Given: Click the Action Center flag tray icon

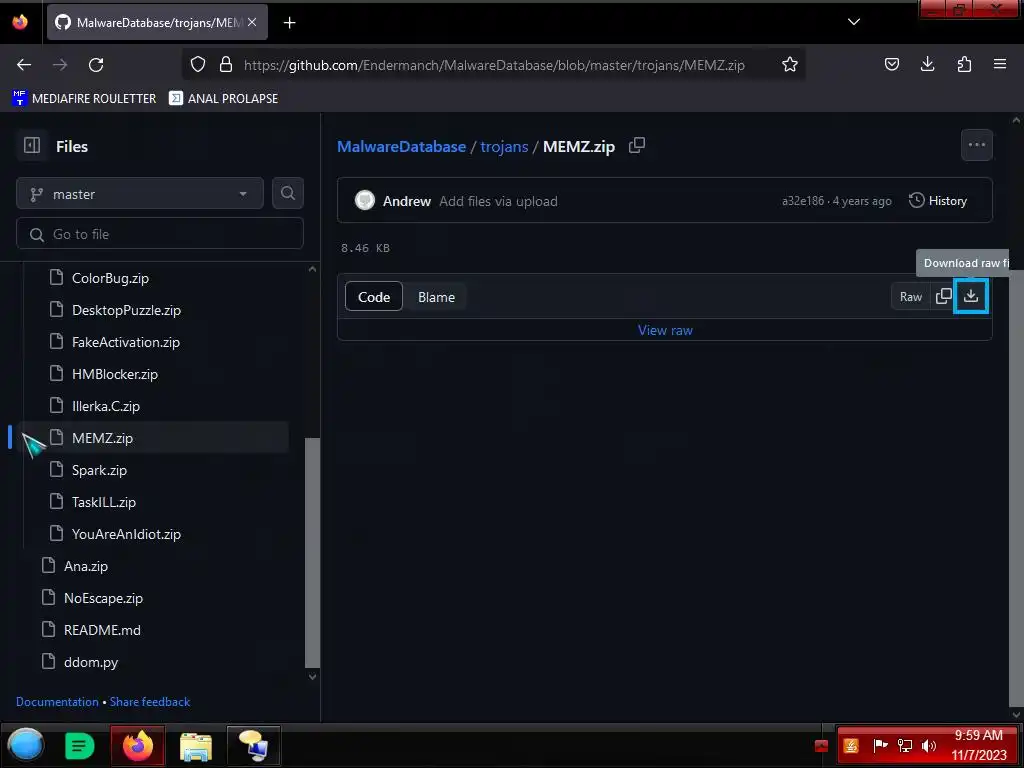Looking at the screenshot, I should tap(880, 746).
